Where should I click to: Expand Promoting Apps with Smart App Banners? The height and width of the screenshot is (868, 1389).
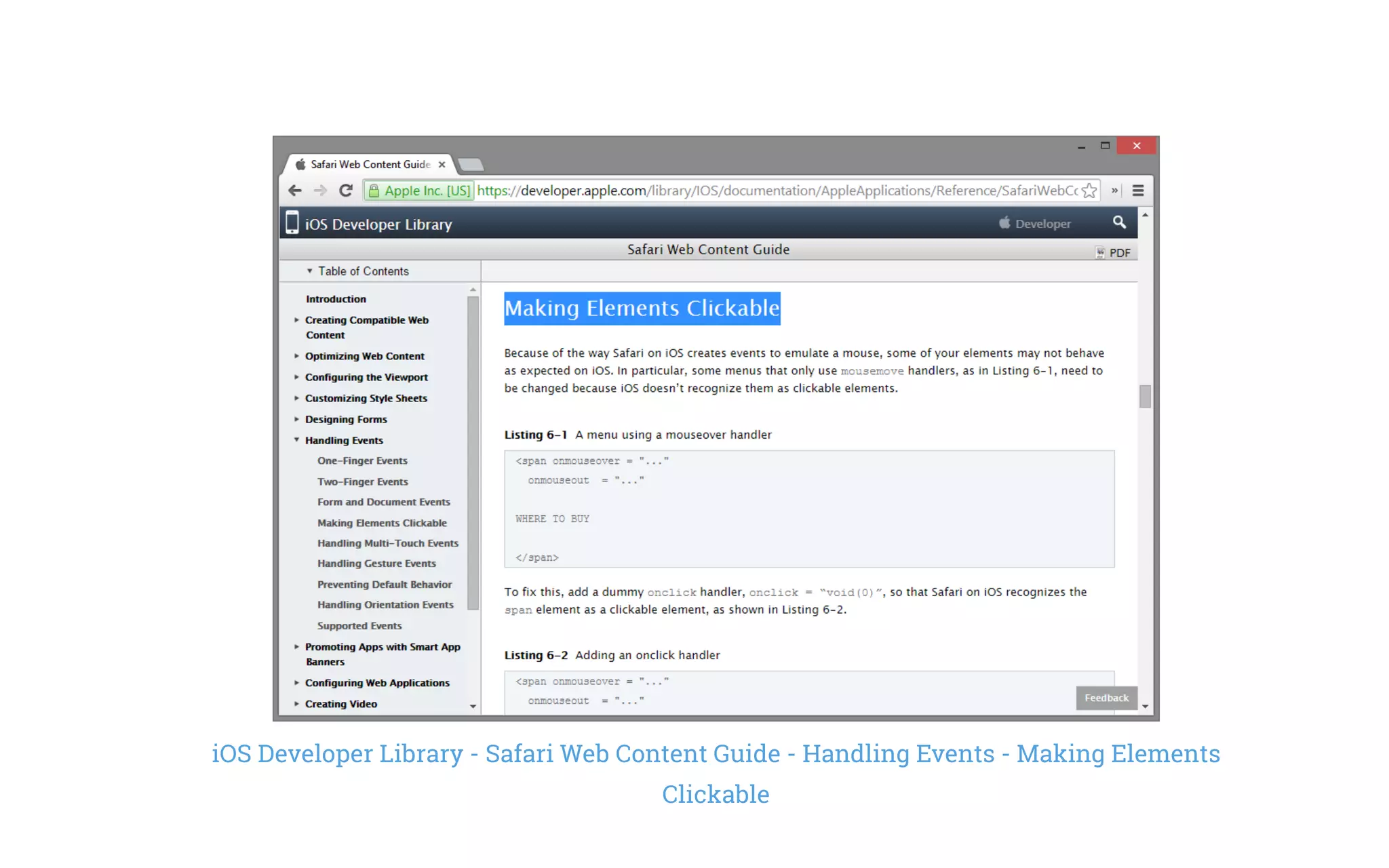(x=296, y=646)
